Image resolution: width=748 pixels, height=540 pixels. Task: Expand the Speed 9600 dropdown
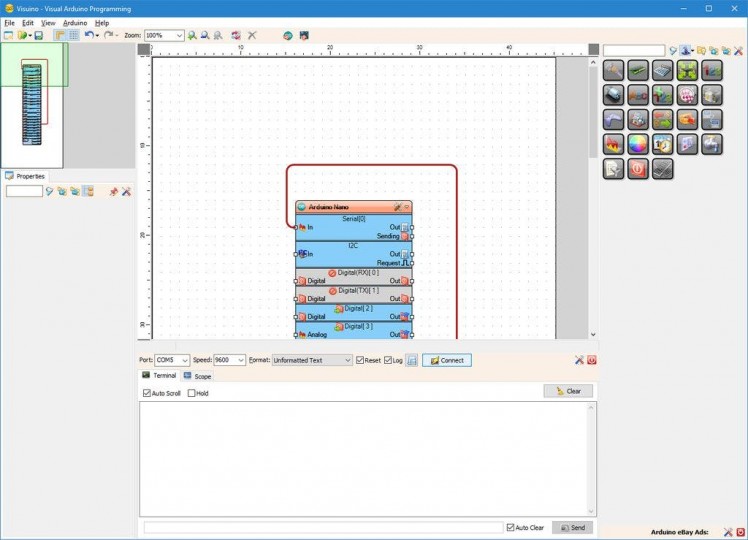240,360
